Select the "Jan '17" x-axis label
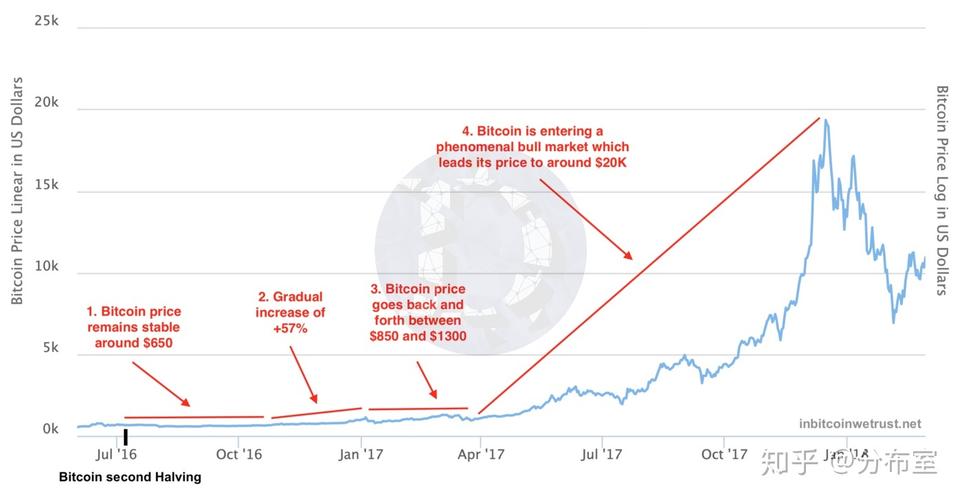The width and height of the screenshot is (962, 500). [362, 454]
